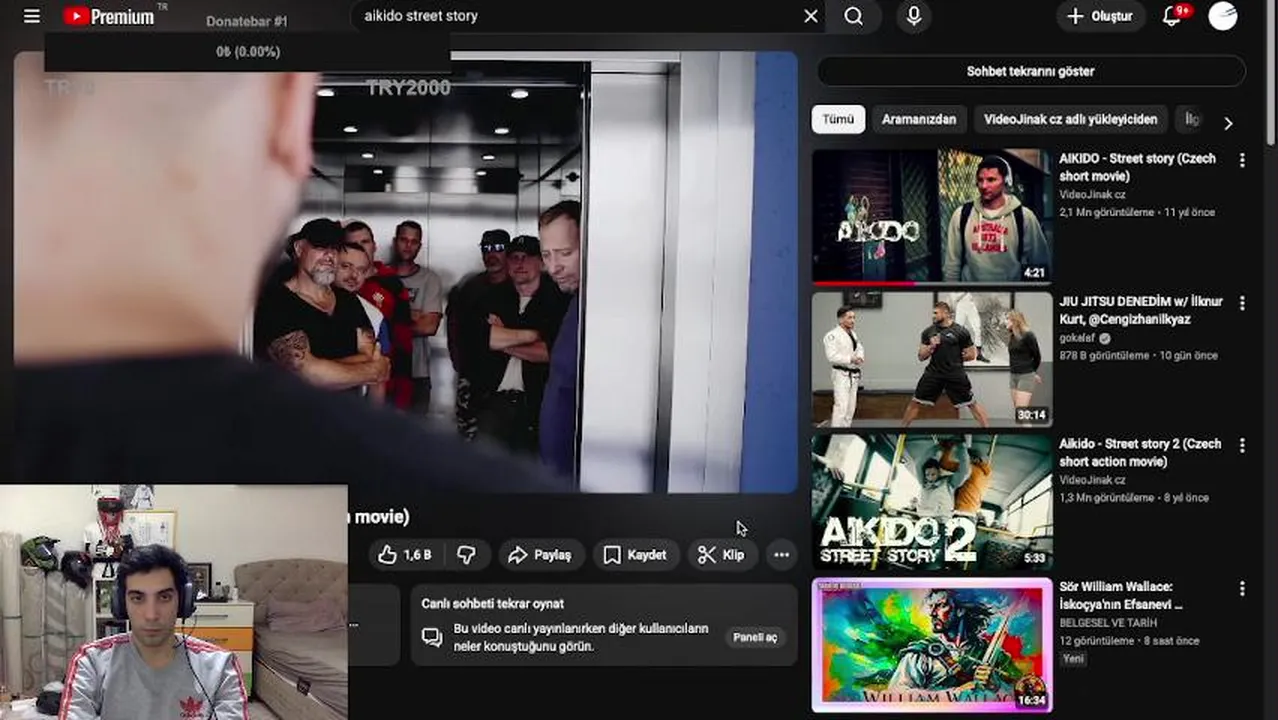This screenshot has width=1278, height=720.
Task: Dislike the video with thumbs-down
Action: pos(466,555)
